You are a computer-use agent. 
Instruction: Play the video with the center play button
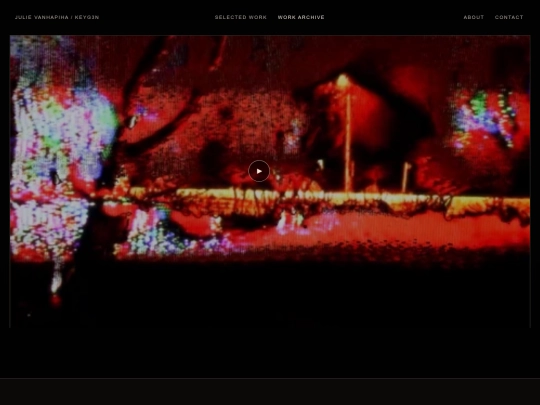point(259,171)
